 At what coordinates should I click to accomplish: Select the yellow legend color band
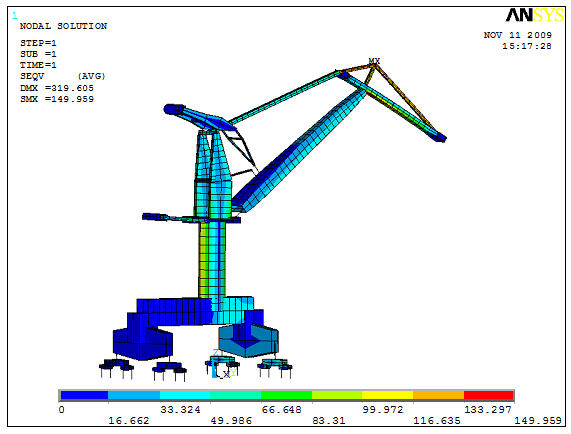coord(387,395)
